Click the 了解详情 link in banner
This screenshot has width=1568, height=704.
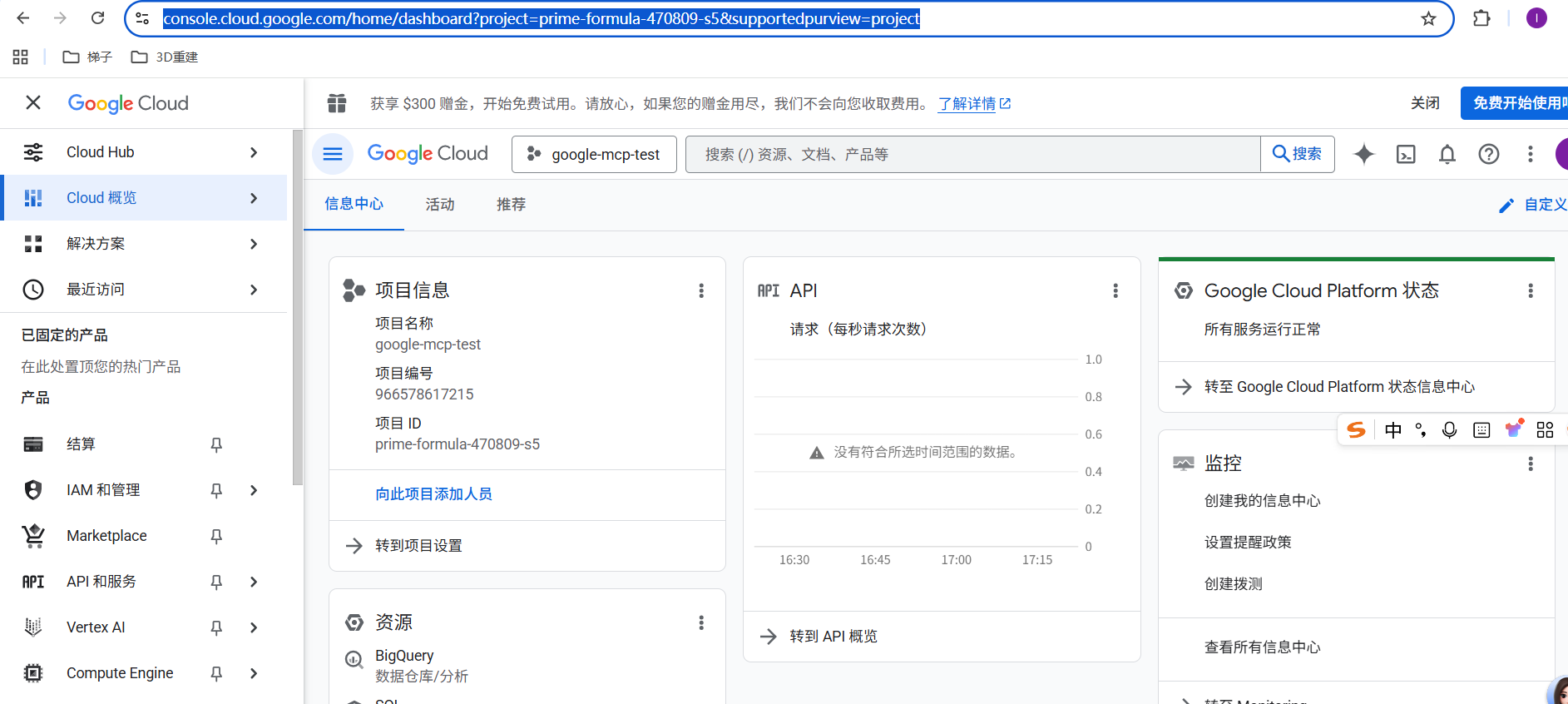tap(974, 103)
